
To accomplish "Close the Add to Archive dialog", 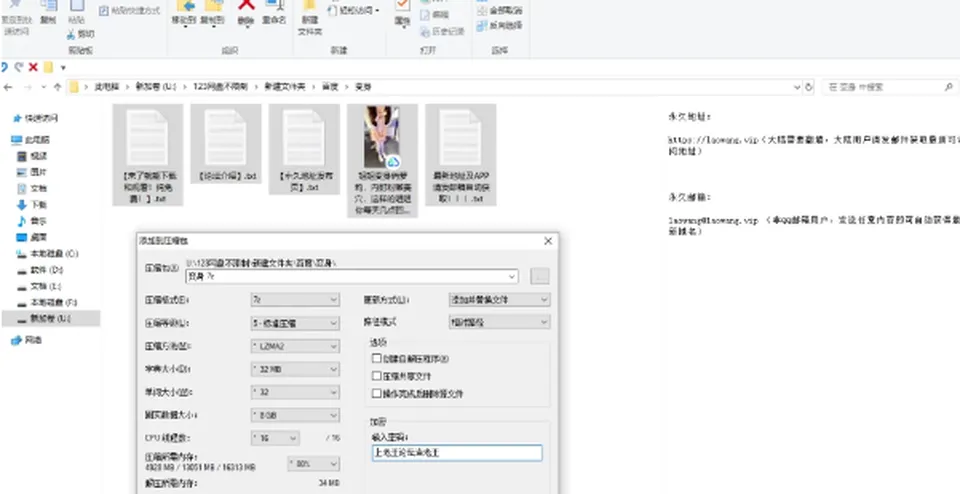I will click(548, 241).
